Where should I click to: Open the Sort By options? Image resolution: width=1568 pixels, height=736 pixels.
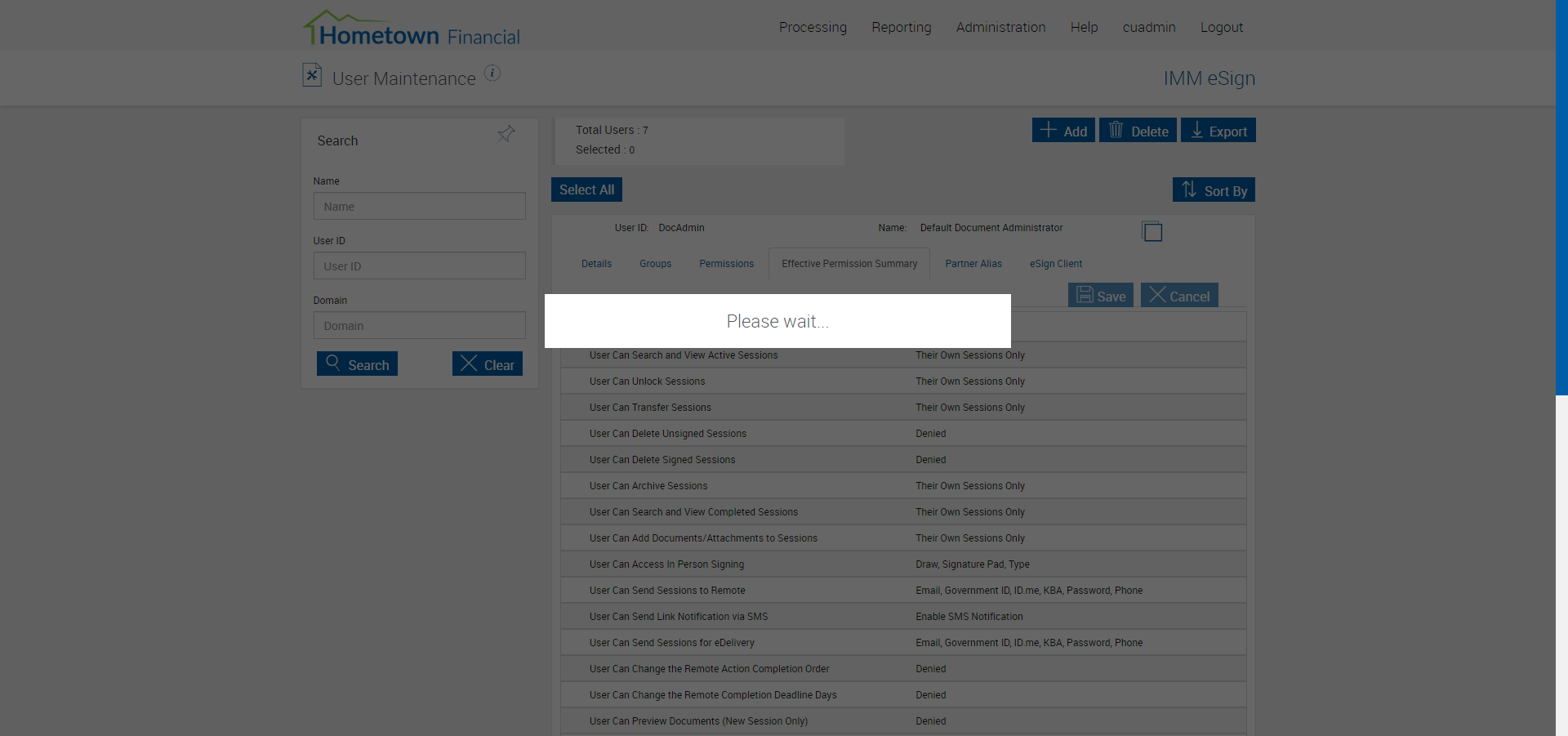(x=1214, y=190)
